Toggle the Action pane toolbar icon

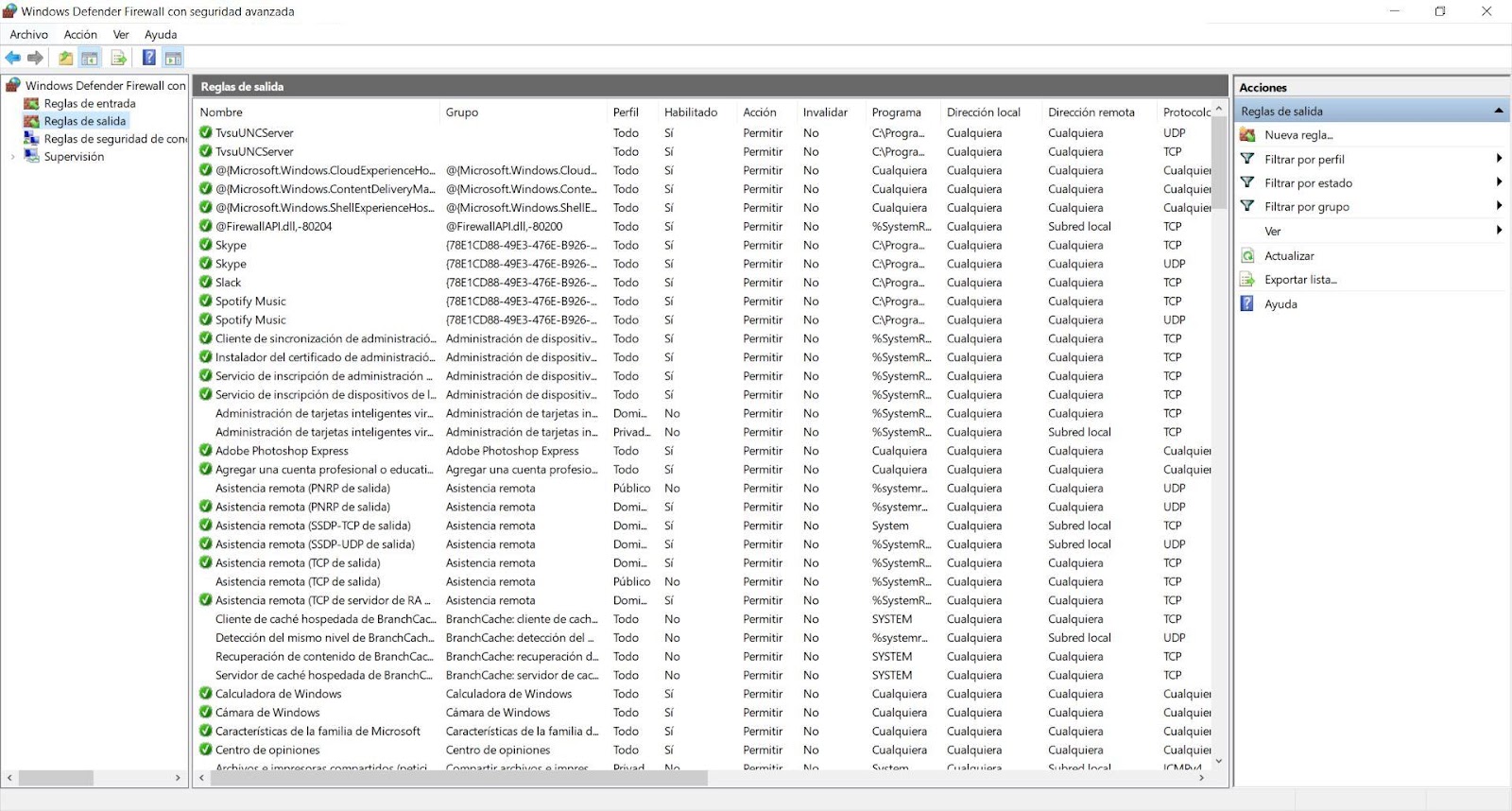tap(173, 59)
